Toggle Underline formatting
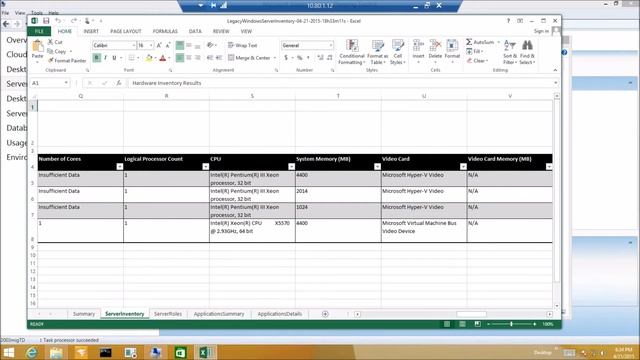The width and height of the screenshot is (640, 360). 114,58
